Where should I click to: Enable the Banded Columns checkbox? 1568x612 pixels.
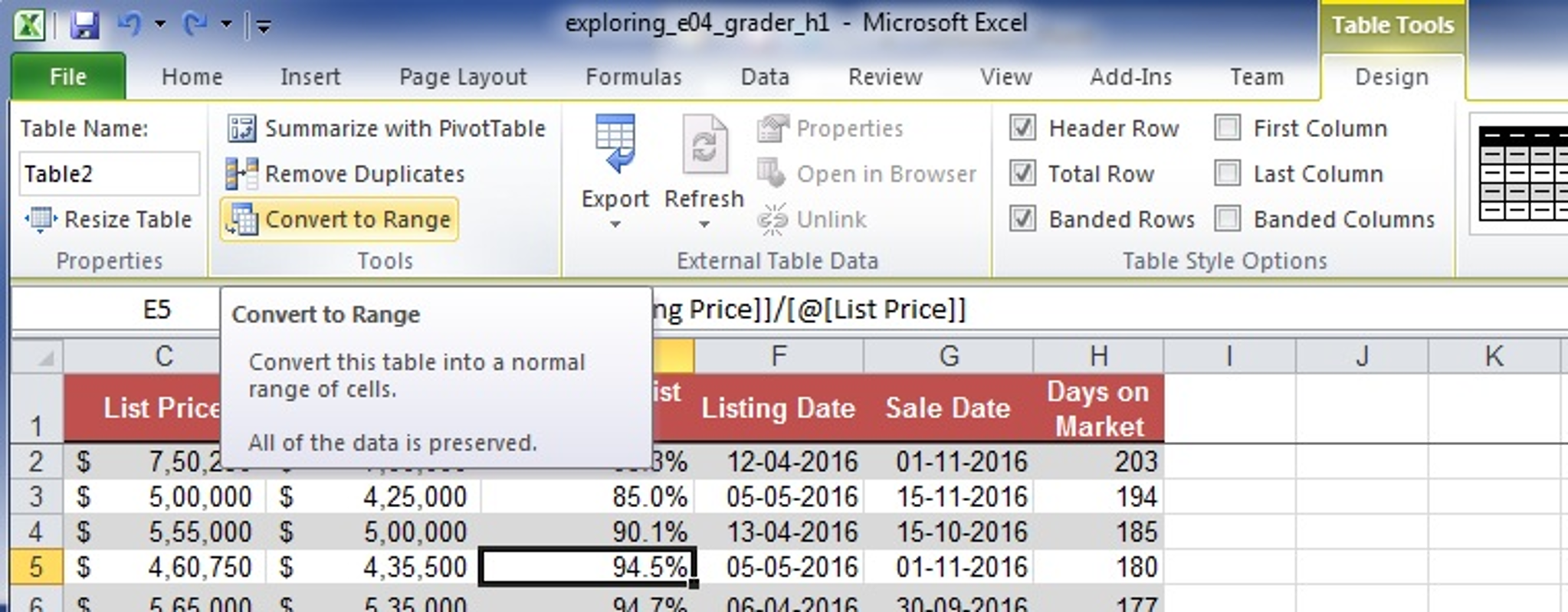pyautogui.click(x=1227, y=219)
